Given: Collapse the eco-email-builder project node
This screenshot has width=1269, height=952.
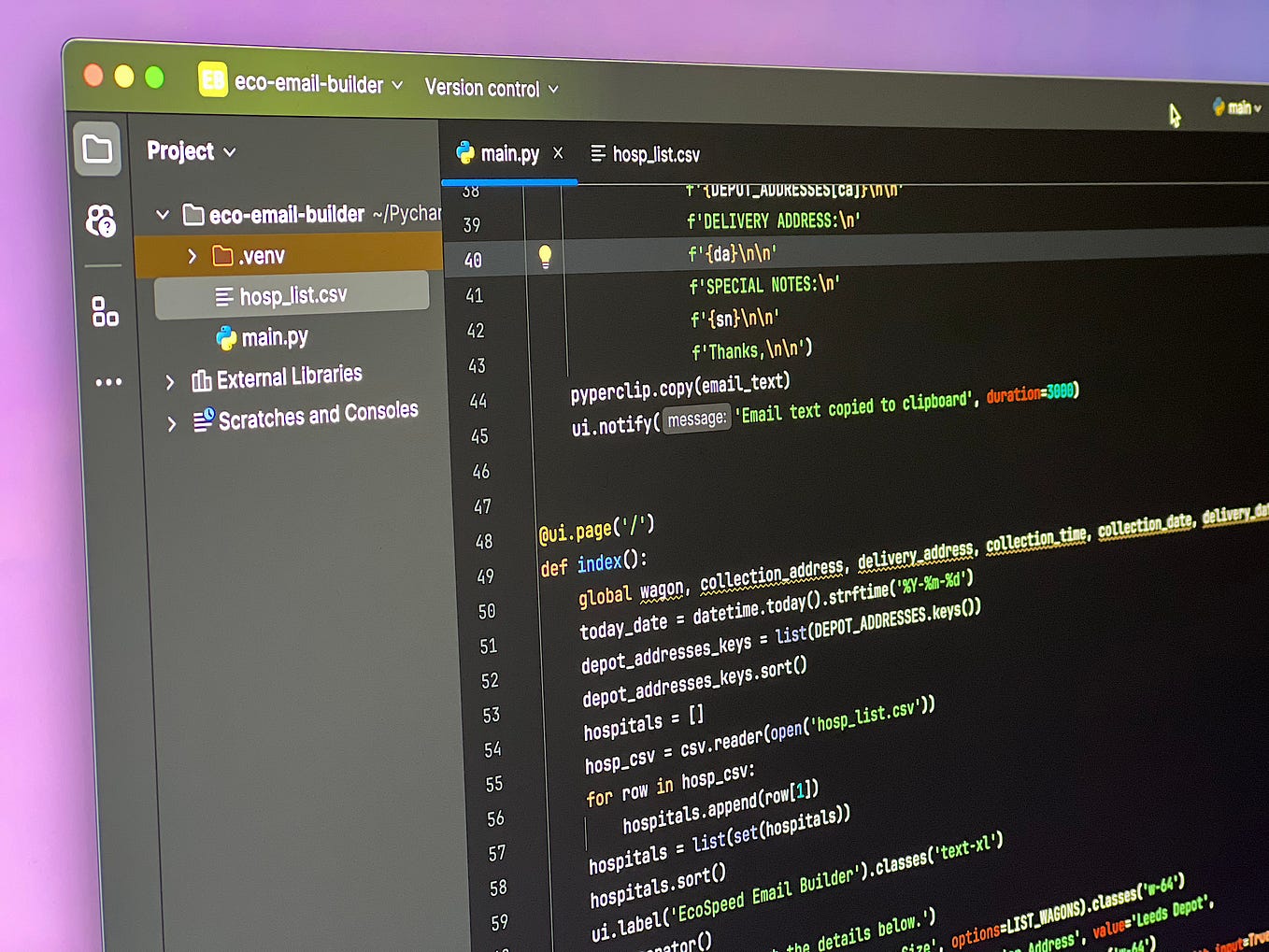Looking at the screenshot, I should 163,214.
